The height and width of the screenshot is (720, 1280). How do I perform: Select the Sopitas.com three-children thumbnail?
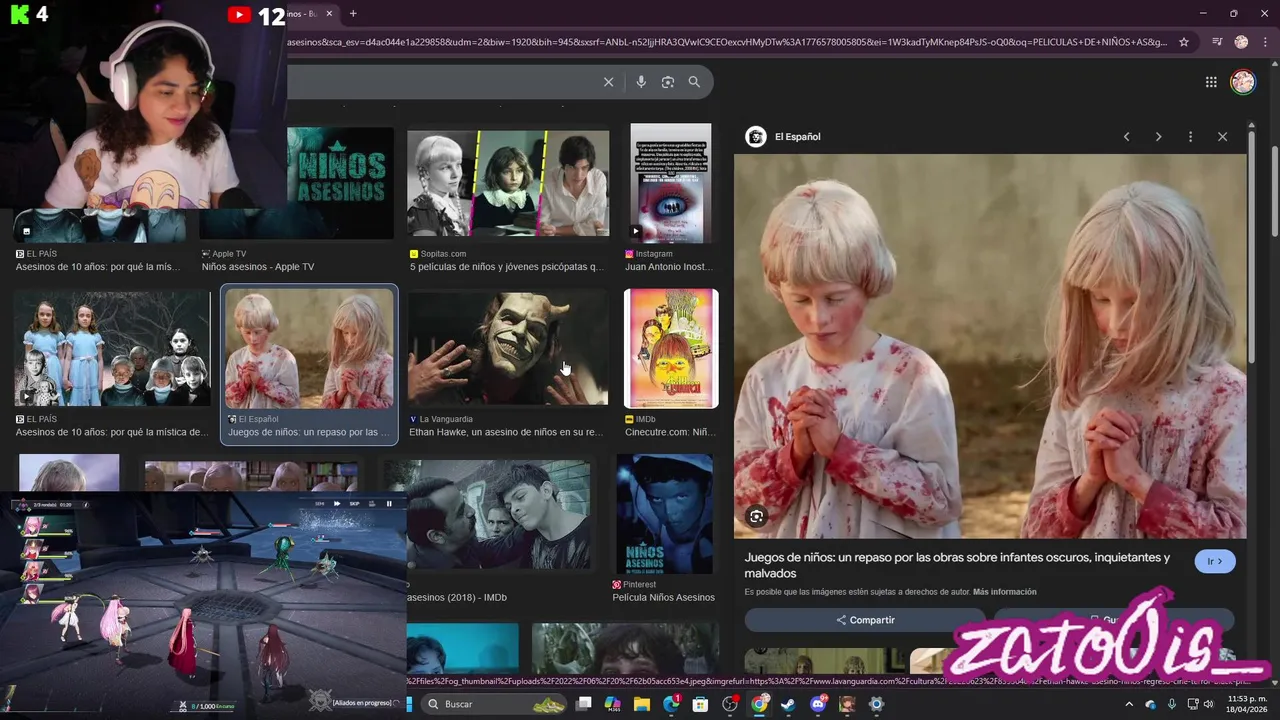(x=508, y=184)
